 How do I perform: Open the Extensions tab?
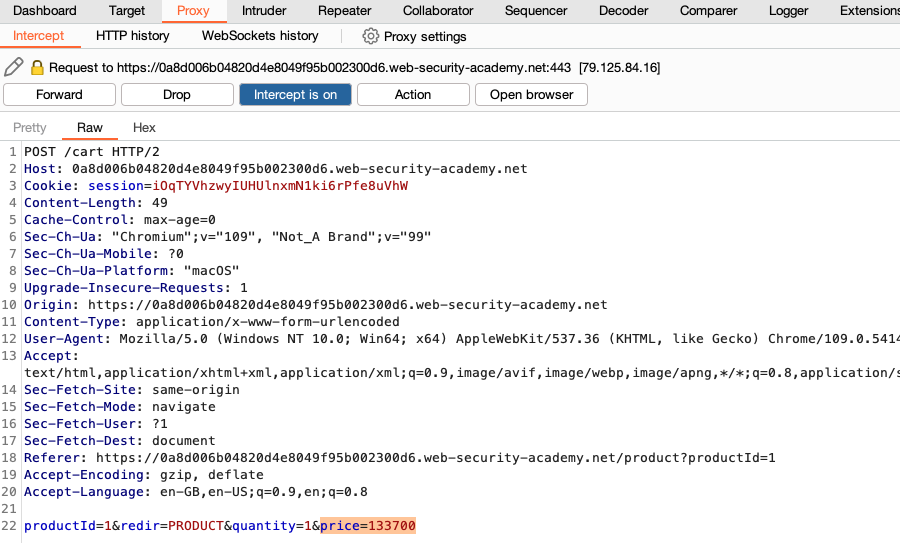pyautogui.click(x=869, y=10)
